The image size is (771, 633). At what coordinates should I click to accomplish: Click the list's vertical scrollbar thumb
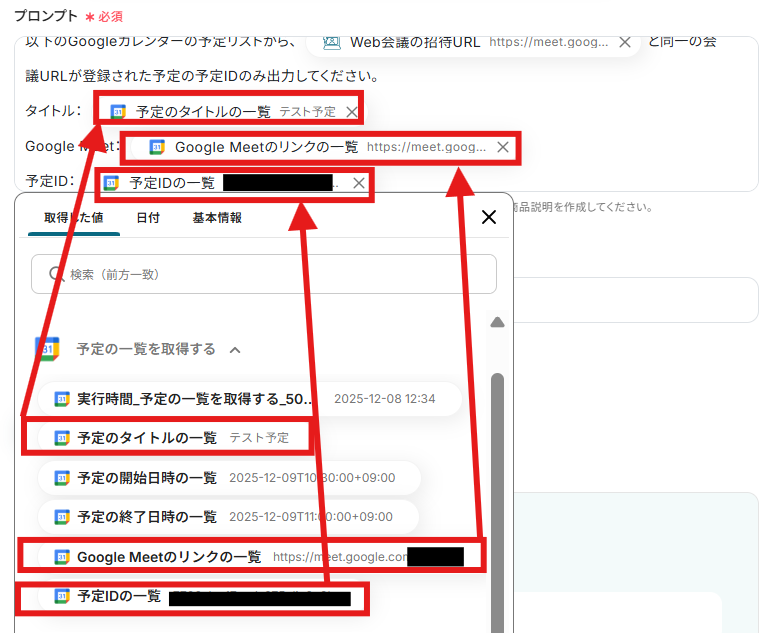coord(498,502)
